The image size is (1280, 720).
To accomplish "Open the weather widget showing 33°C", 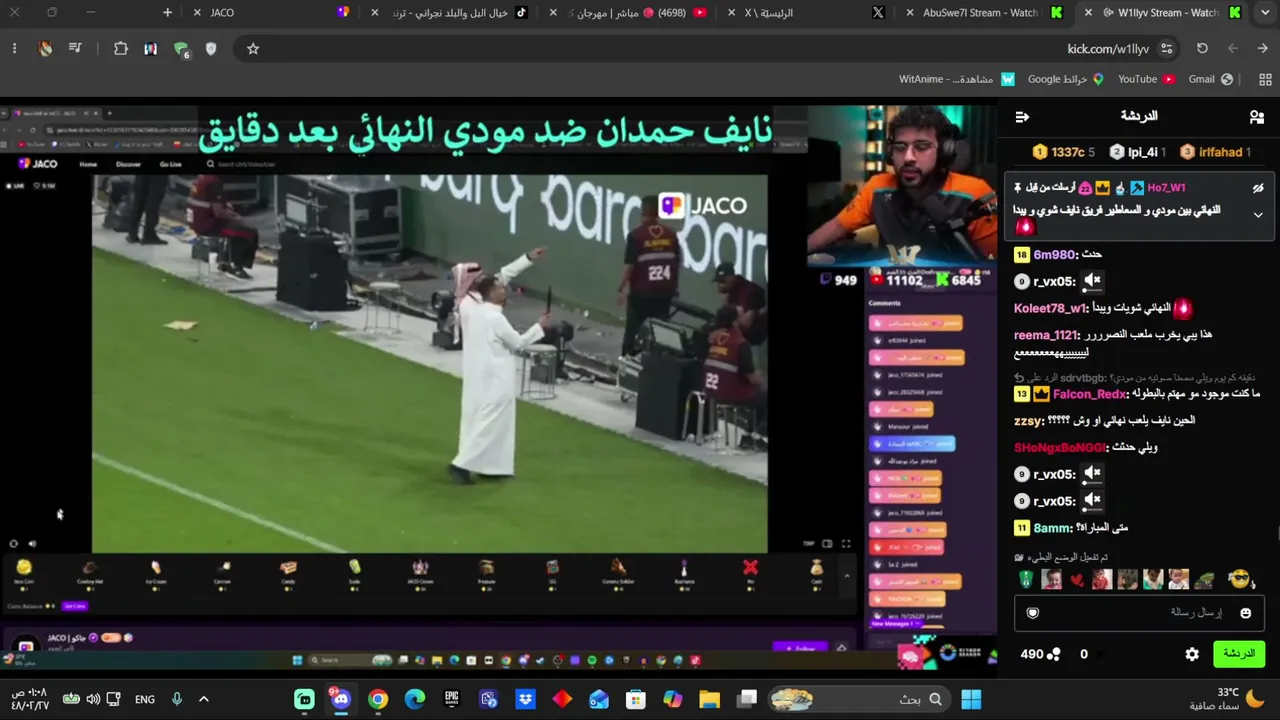I will 1228,699.
